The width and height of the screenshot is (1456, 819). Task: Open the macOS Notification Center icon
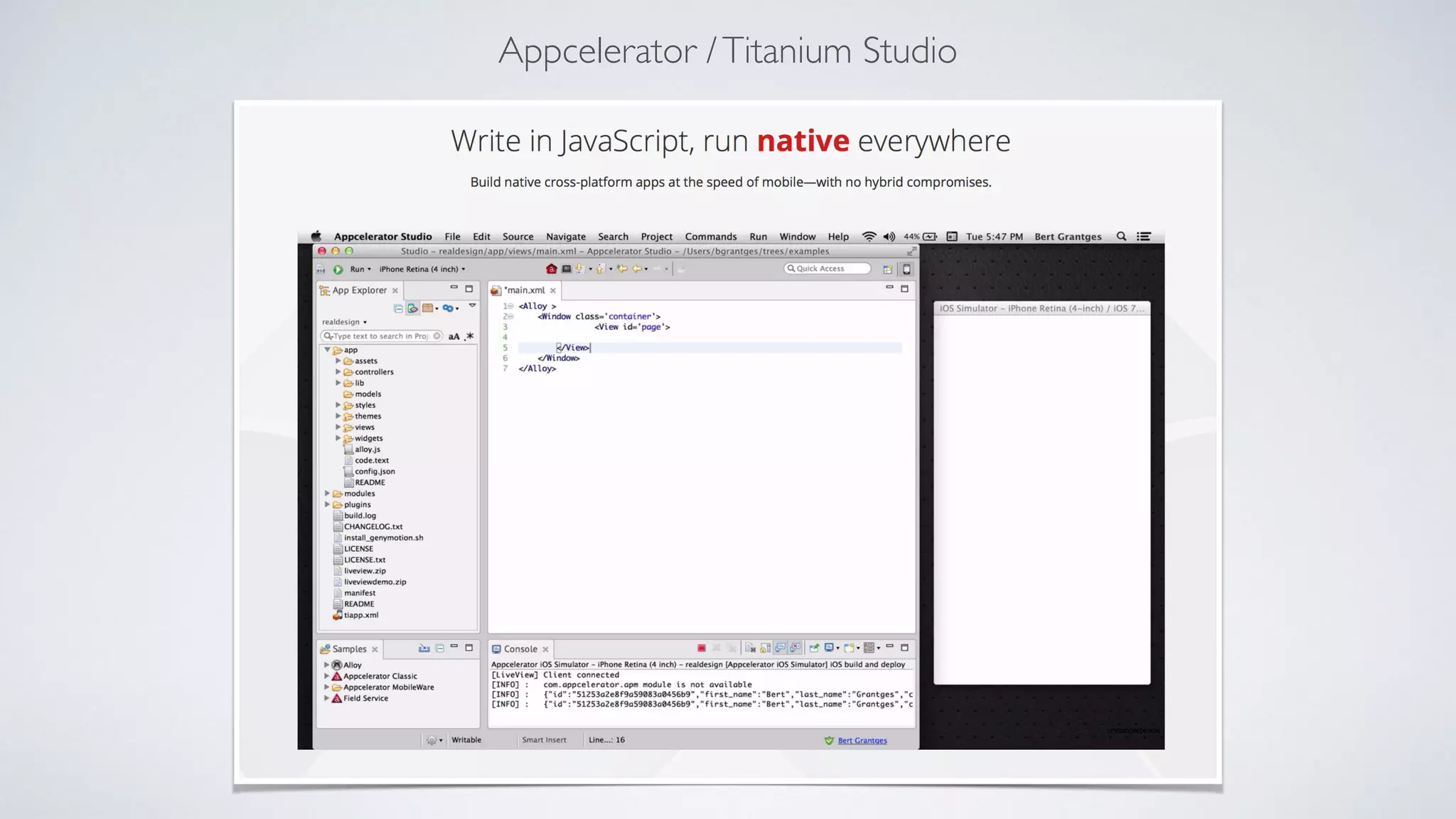point(1143,236)
